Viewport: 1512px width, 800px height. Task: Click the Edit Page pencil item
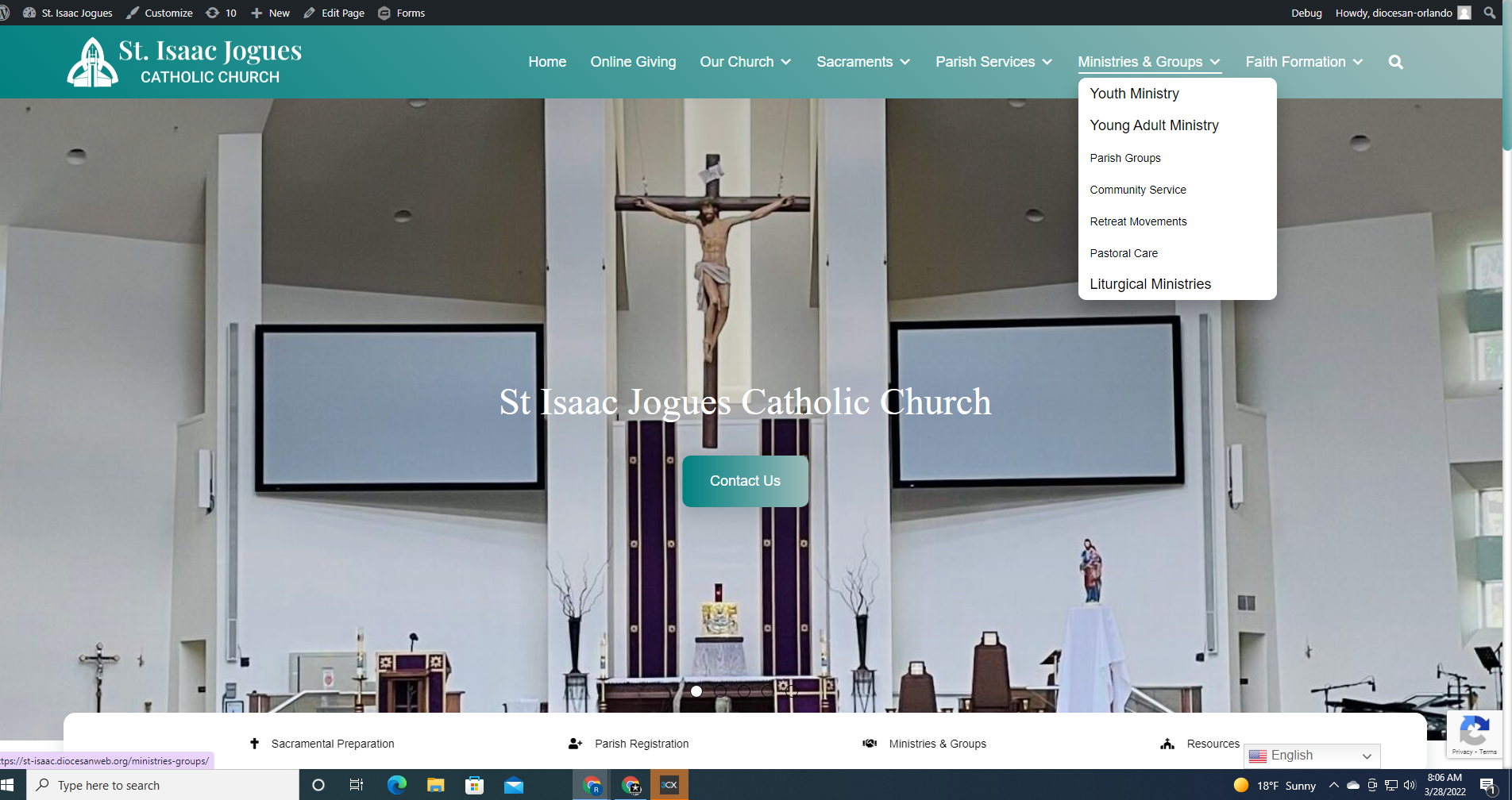click(334, 13)
